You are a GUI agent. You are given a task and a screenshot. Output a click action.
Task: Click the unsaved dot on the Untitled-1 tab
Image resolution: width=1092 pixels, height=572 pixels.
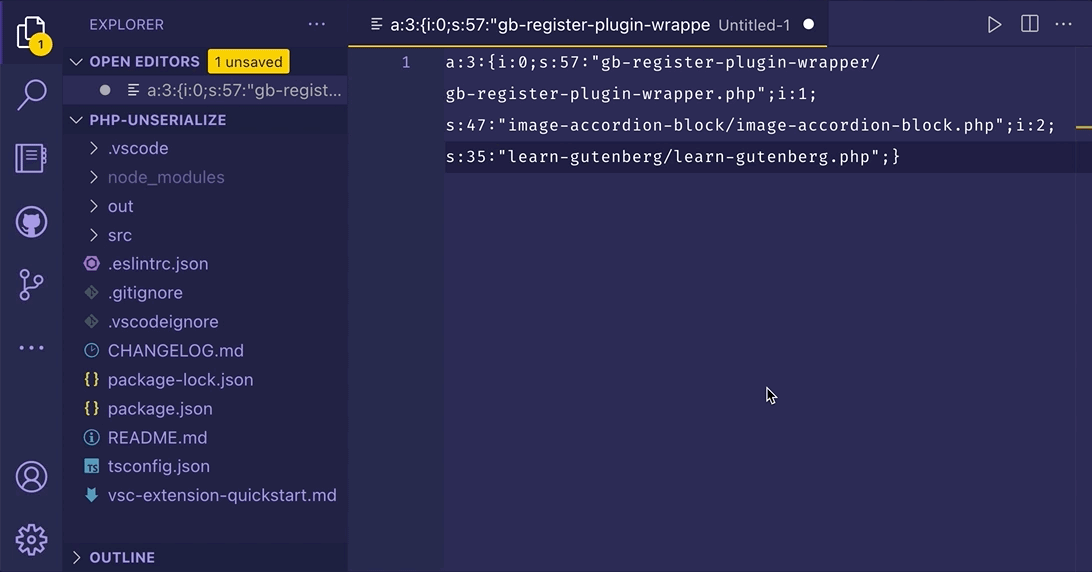click(809, 24)
